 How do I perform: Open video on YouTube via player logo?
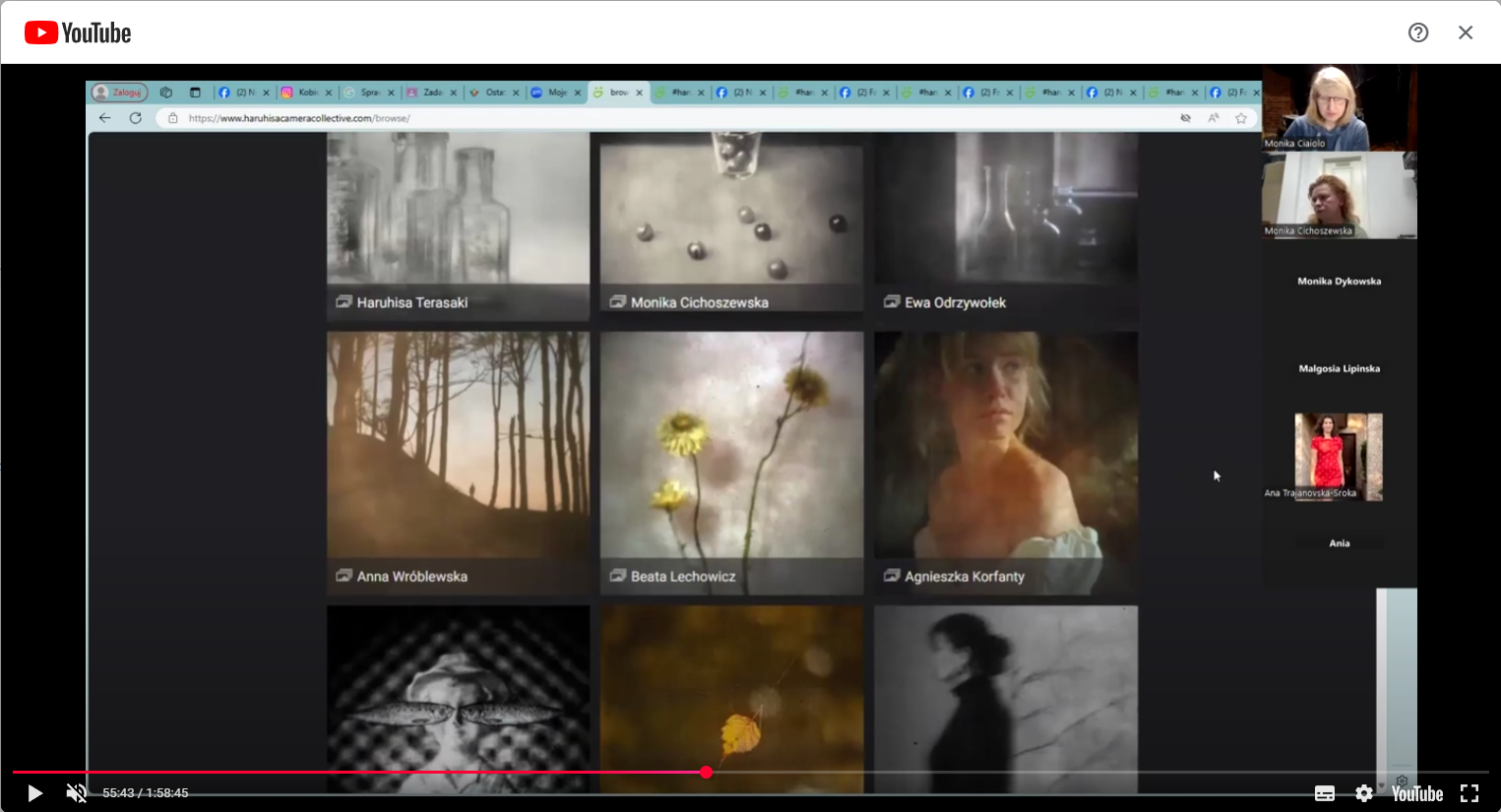1417,793
